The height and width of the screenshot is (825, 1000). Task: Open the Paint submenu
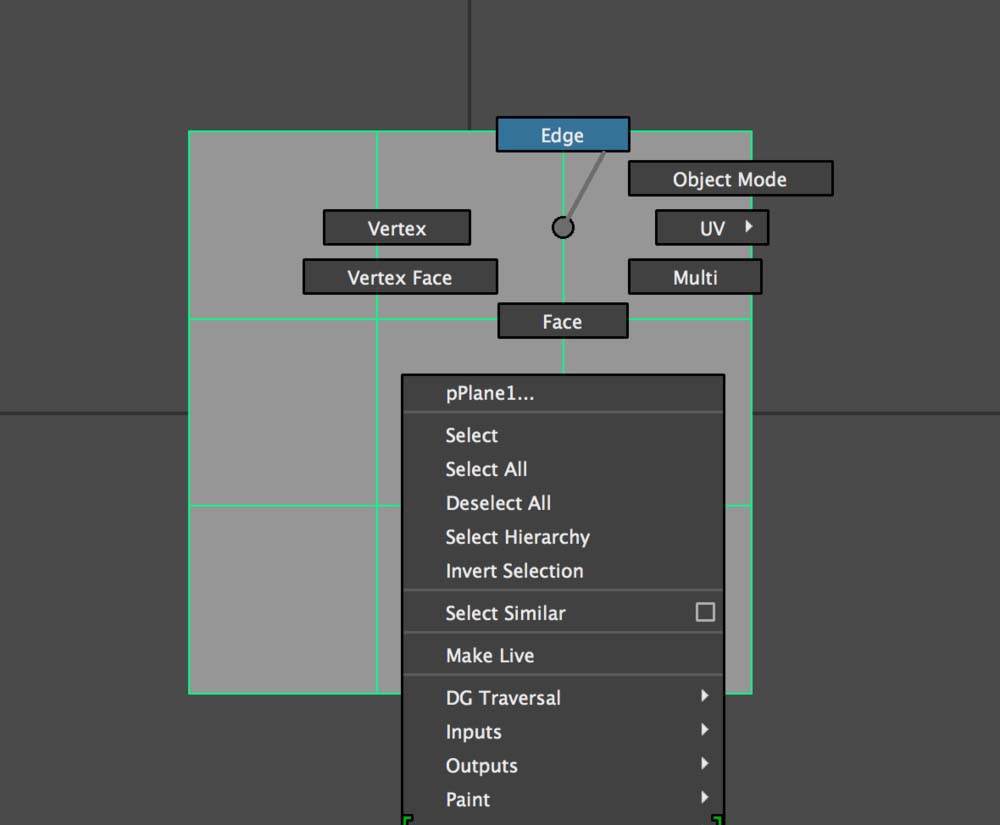coord(563,799)
